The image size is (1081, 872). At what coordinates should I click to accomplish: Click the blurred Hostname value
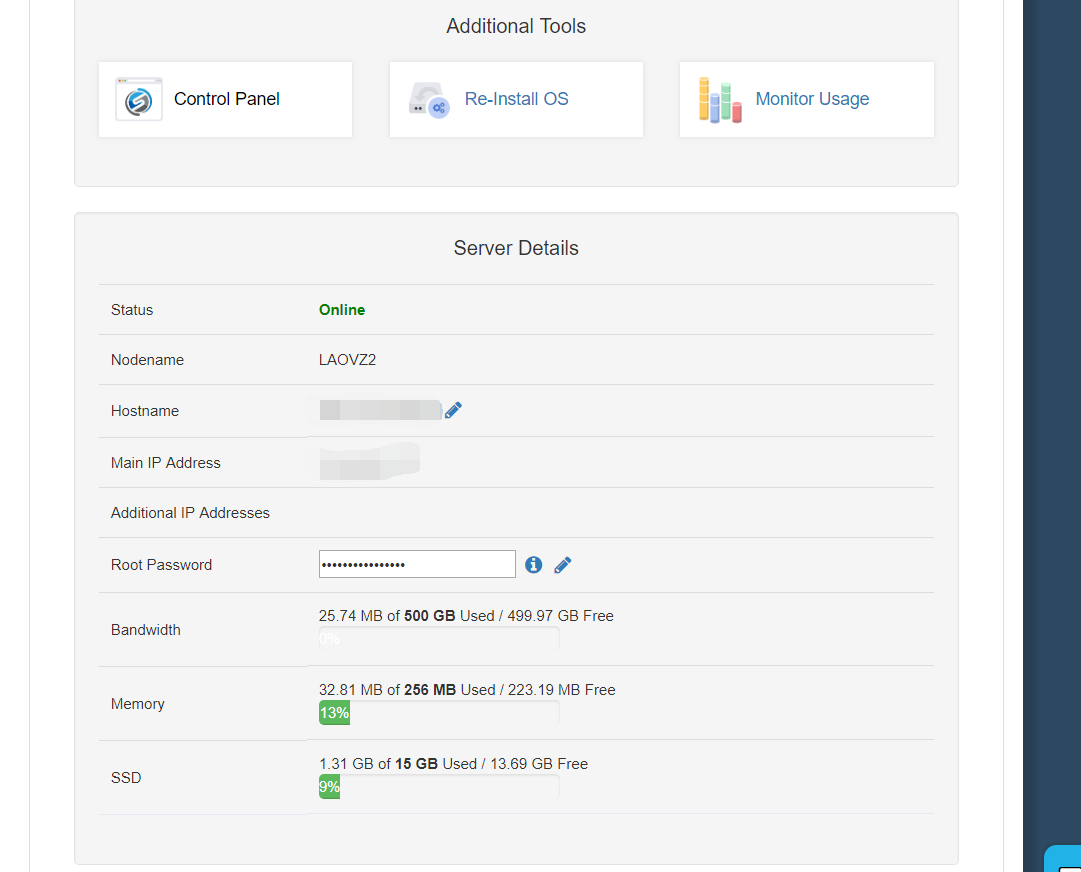pyautogui.click(x=380, y=410)
